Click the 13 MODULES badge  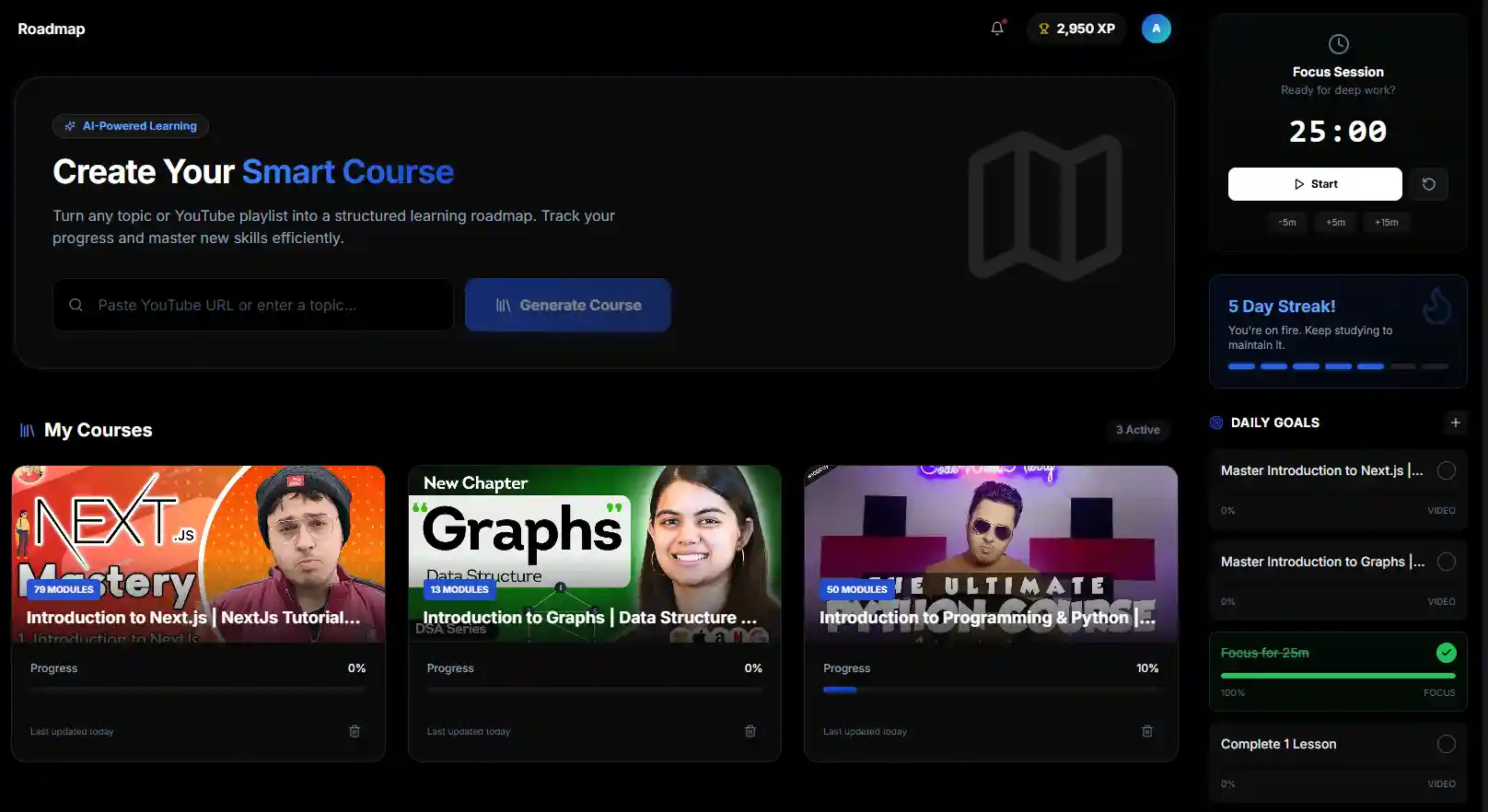click(459, 589)
